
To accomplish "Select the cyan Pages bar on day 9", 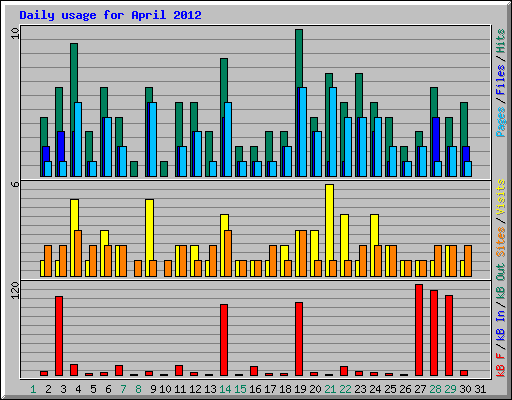I will tap(153, 139).
